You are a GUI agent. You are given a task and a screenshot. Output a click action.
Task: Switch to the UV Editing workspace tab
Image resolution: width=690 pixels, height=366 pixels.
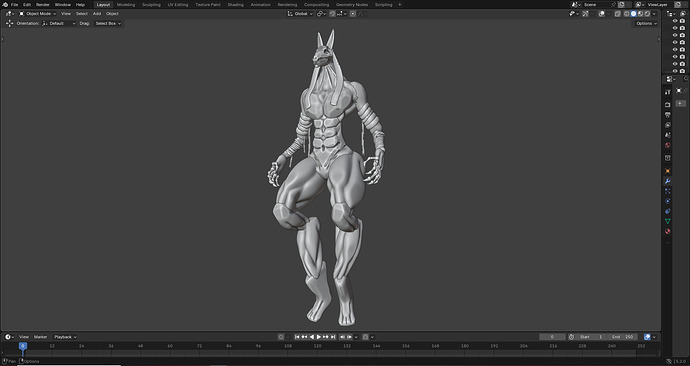click(178, 4)
